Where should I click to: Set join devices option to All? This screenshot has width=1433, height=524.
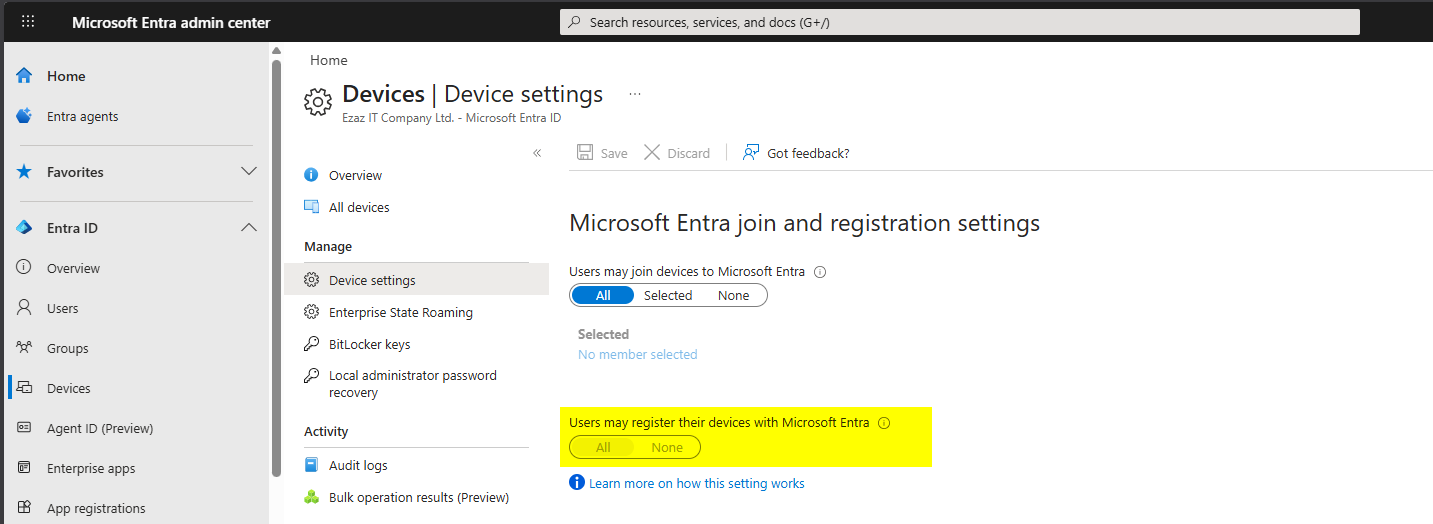(603, 295)
